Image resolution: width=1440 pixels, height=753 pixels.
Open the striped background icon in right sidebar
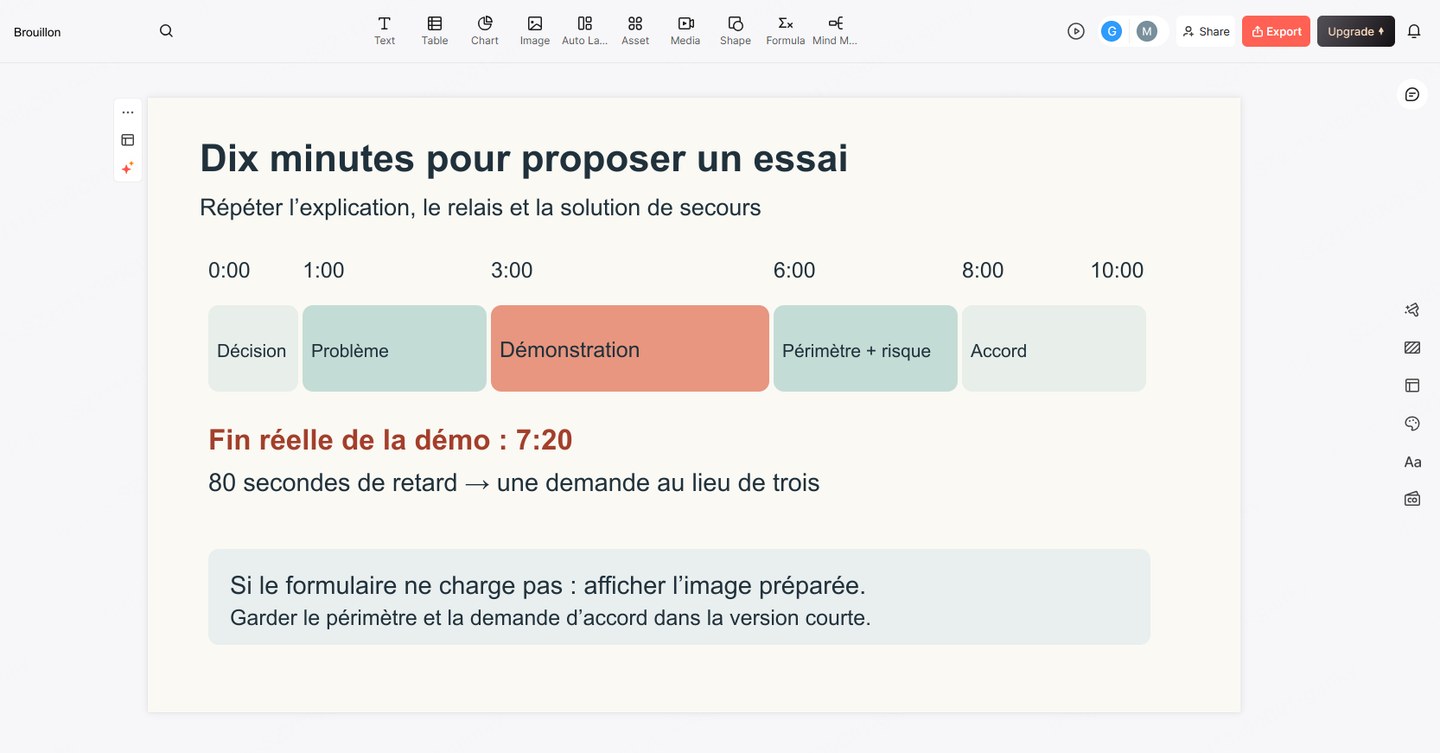[x=1412, y=348]
